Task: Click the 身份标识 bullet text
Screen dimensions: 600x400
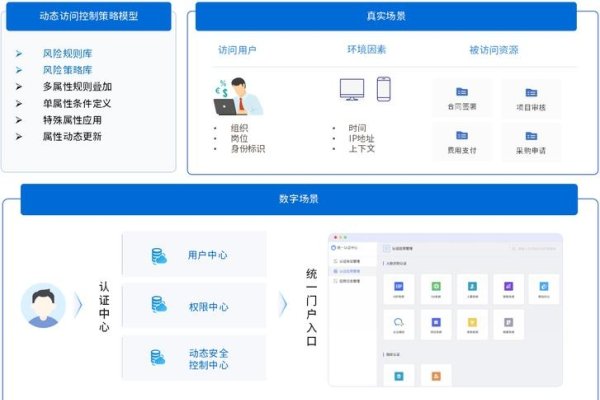Action: pyautogui.click(x=248, y=149)
